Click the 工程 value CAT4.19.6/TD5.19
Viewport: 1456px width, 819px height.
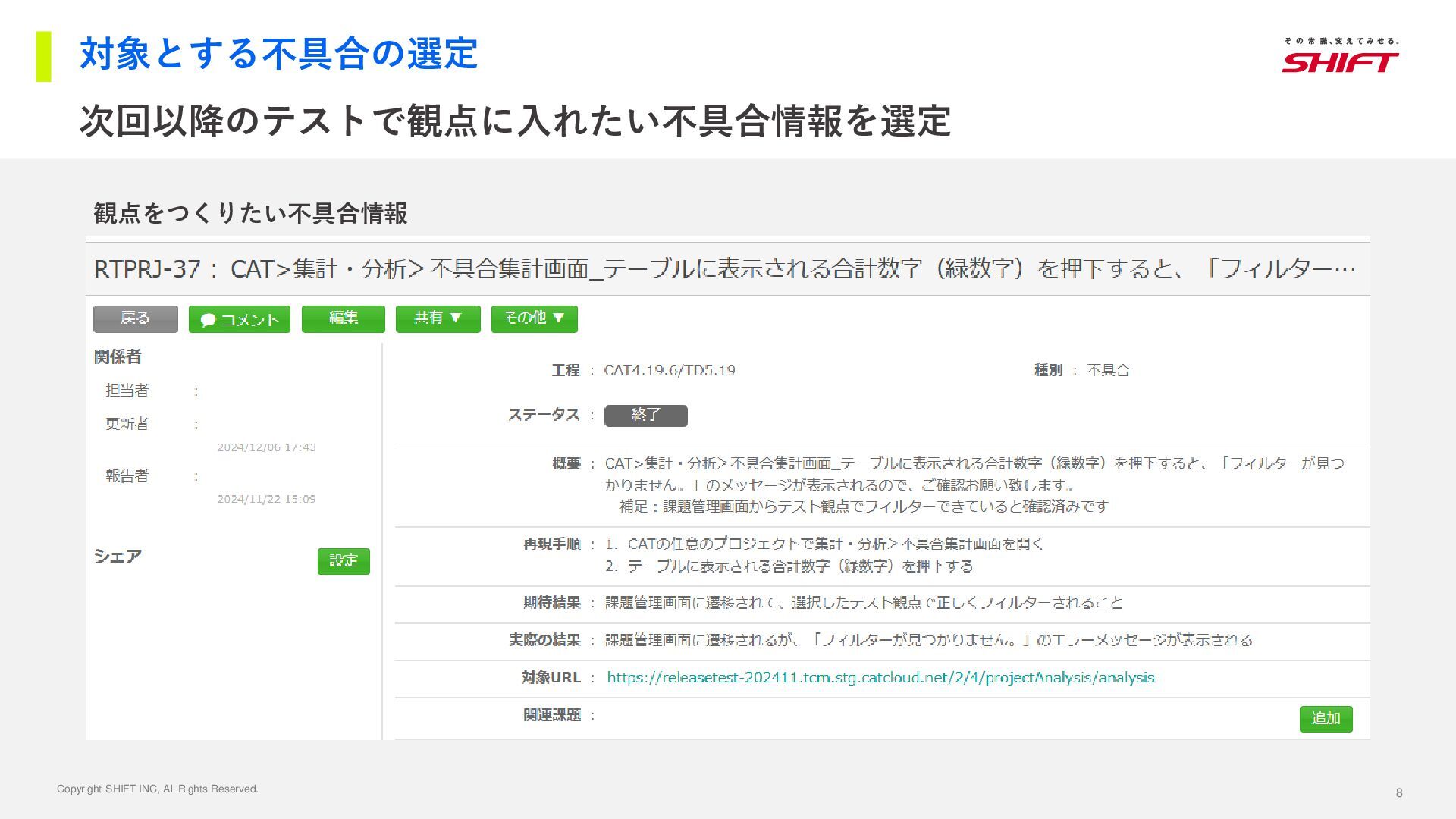[x=669, y=370]
